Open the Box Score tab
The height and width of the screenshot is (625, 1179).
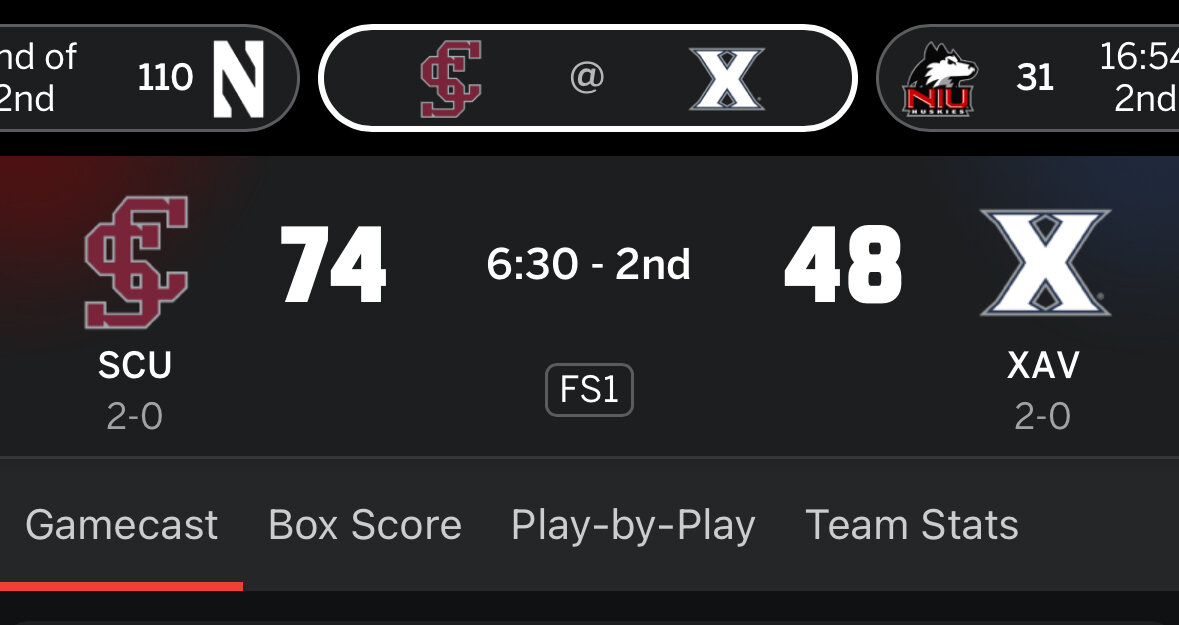coord(365,525)
